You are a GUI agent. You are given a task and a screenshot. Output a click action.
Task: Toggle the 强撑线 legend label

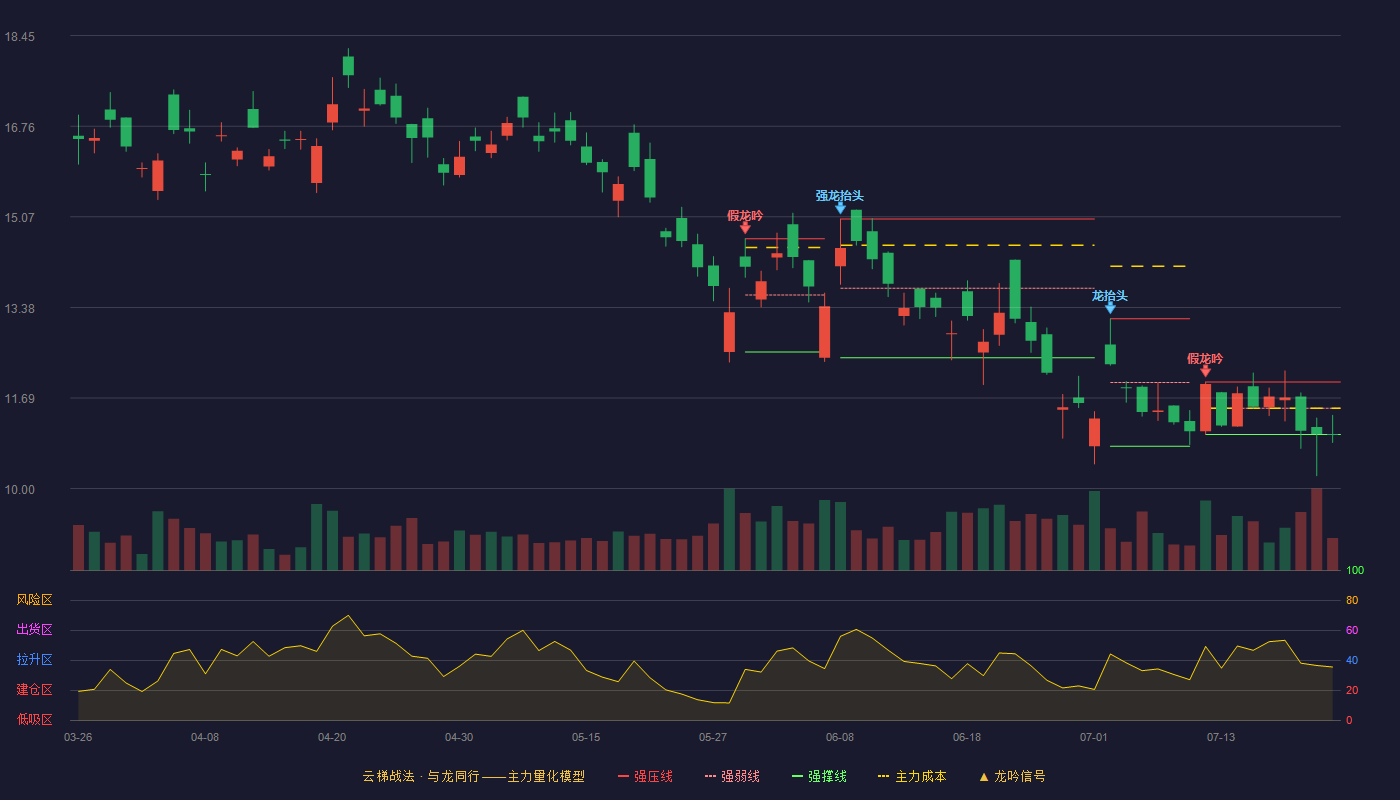tap(827, 776)
